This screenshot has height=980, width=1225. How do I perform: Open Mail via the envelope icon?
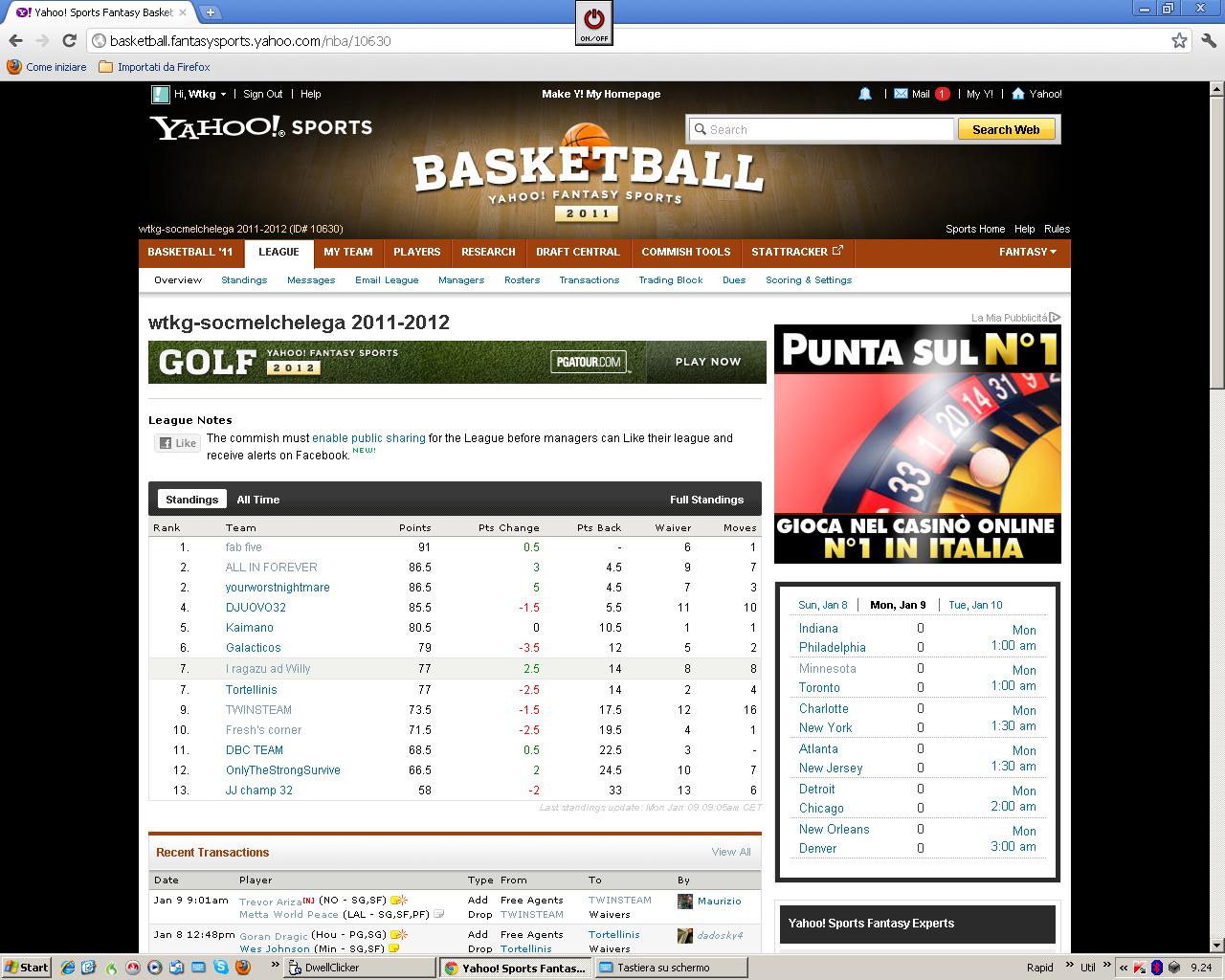901,94
